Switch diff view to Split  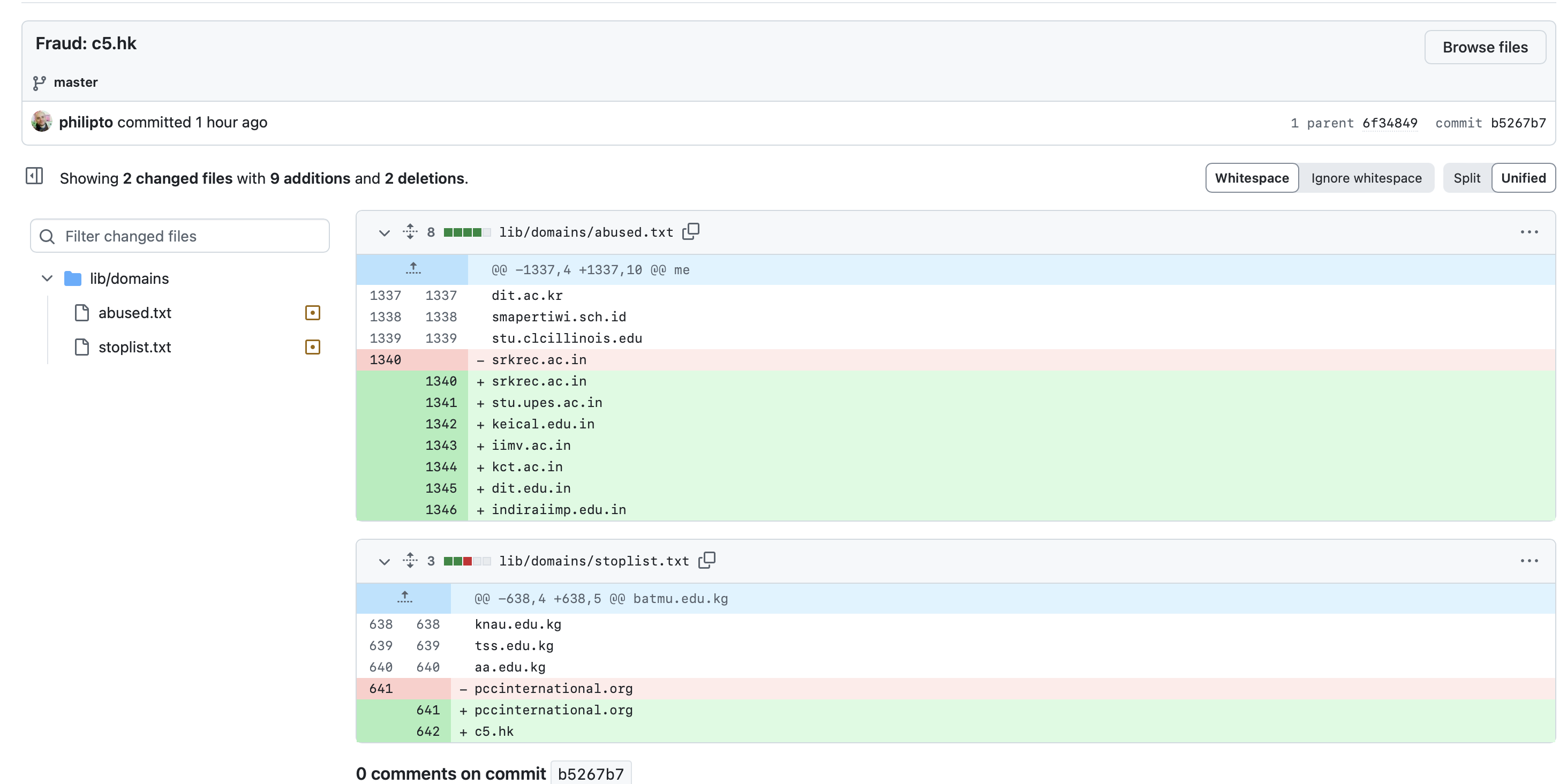(x=1467, y=178)
